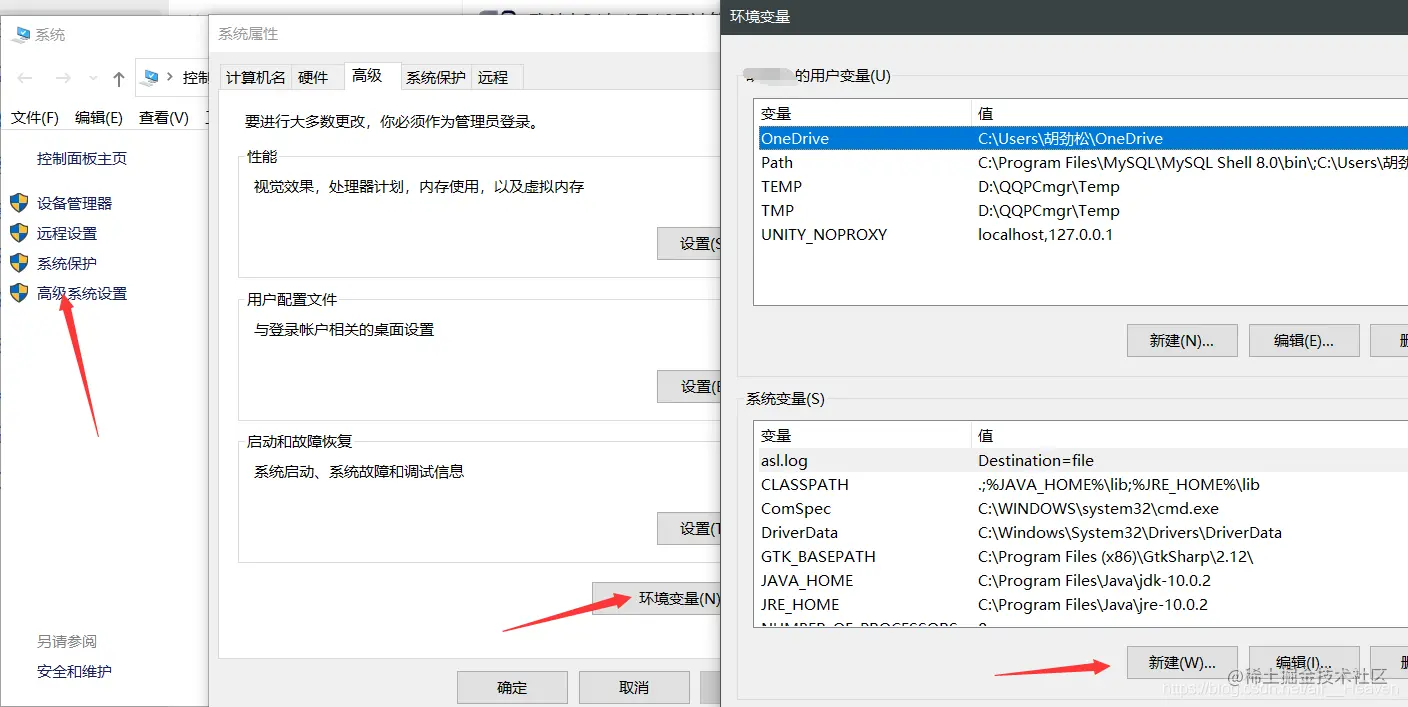Click the computer icon in address bar
The width and height of the screenshot is (1408, 707).
152,77
